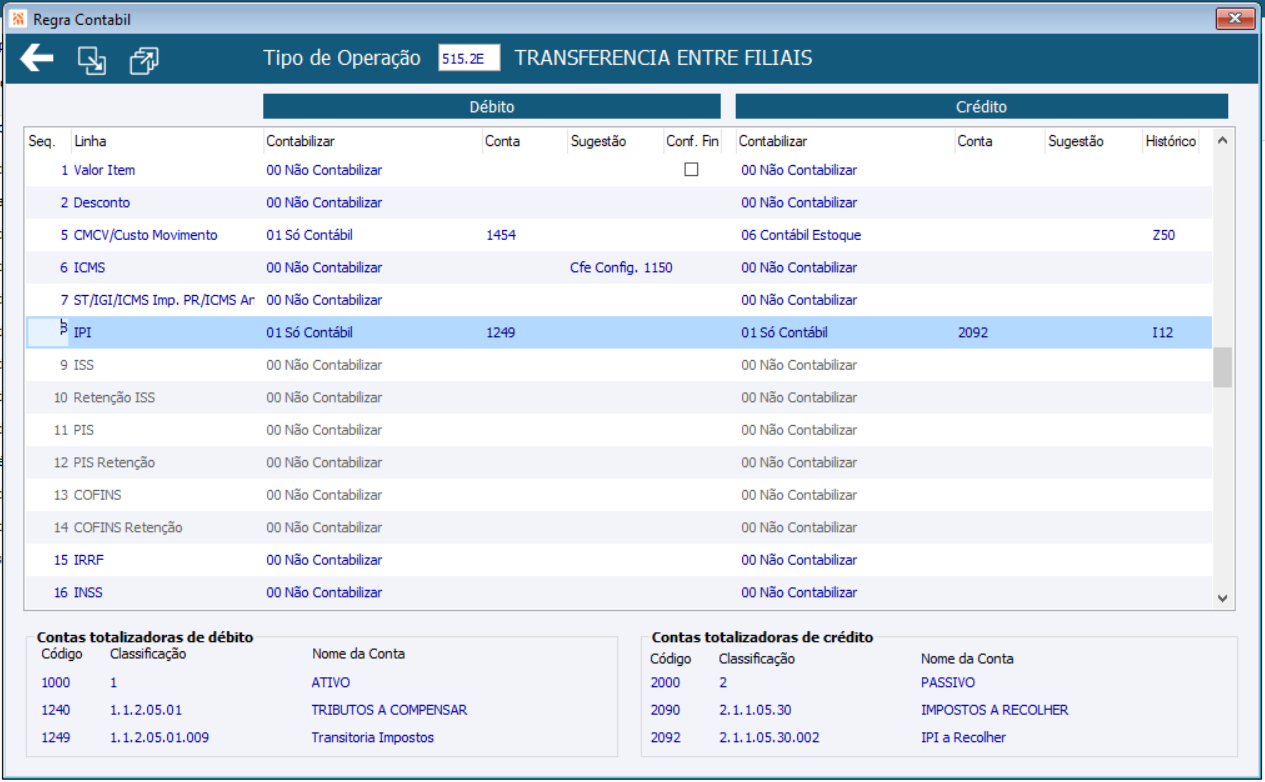Click PASSIVO in credit totalizer accounts
The width and height of the screenshot is (1265, 782).
947,683
